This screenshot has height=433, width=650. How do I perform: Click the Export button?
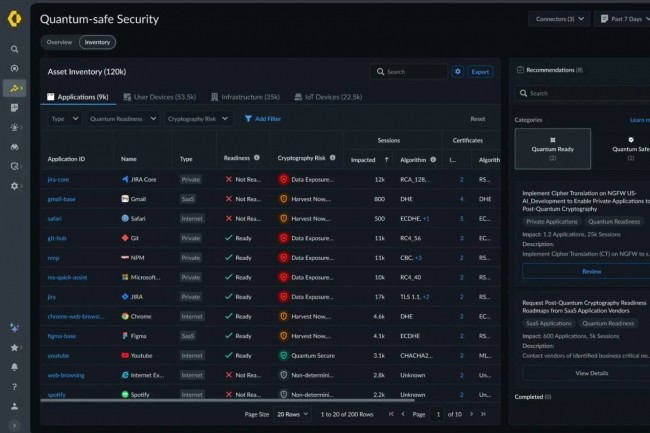pos(481,72)
